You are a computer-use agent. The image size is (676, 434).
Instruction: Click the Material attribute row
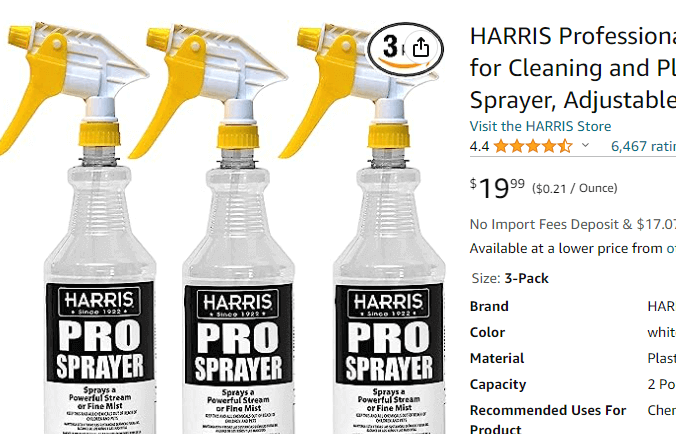coord(573,358)
